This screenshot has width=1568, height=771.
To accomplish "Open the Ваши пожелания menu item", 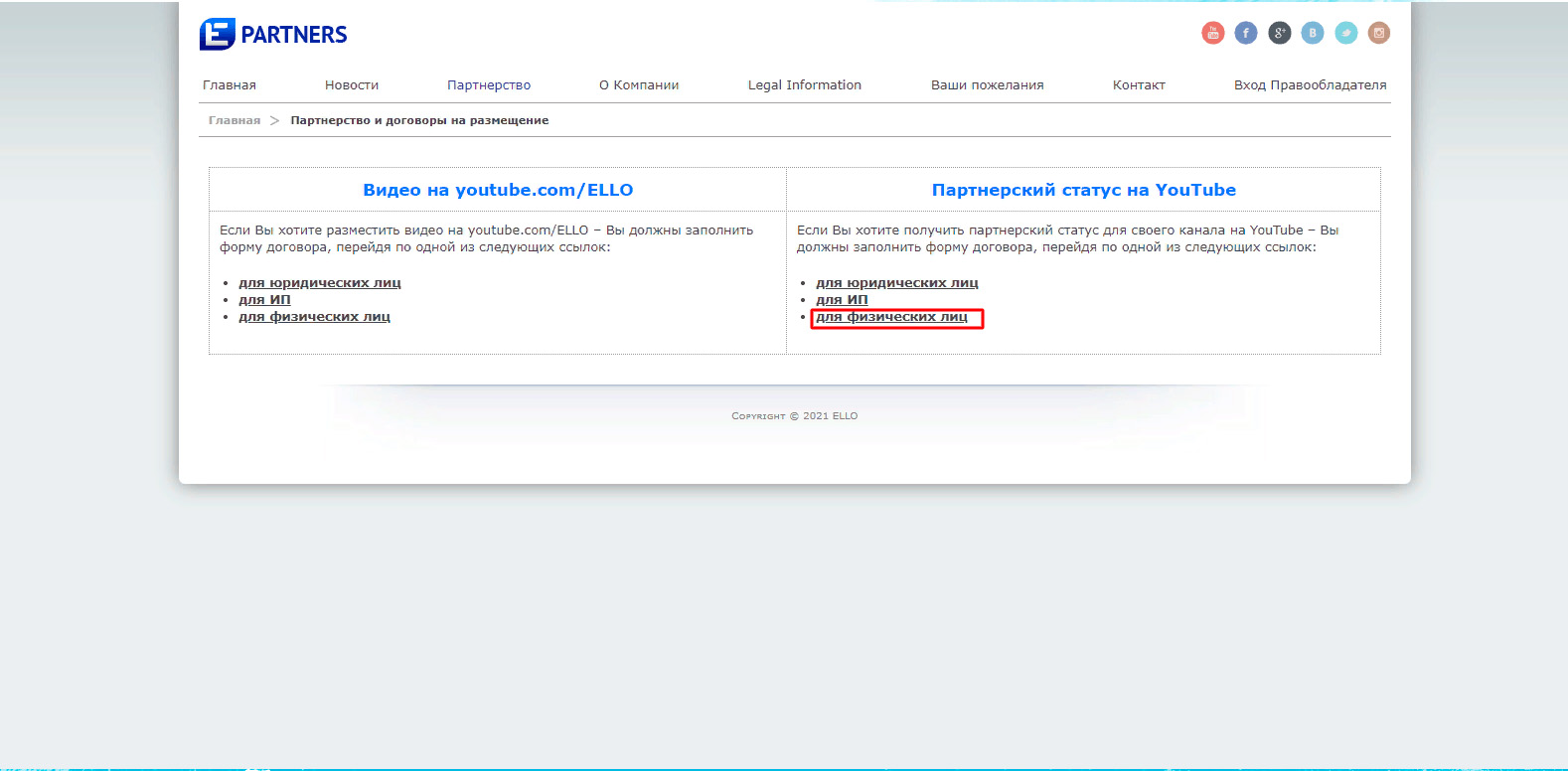I will pyautogui.click(x=988, y=85).
